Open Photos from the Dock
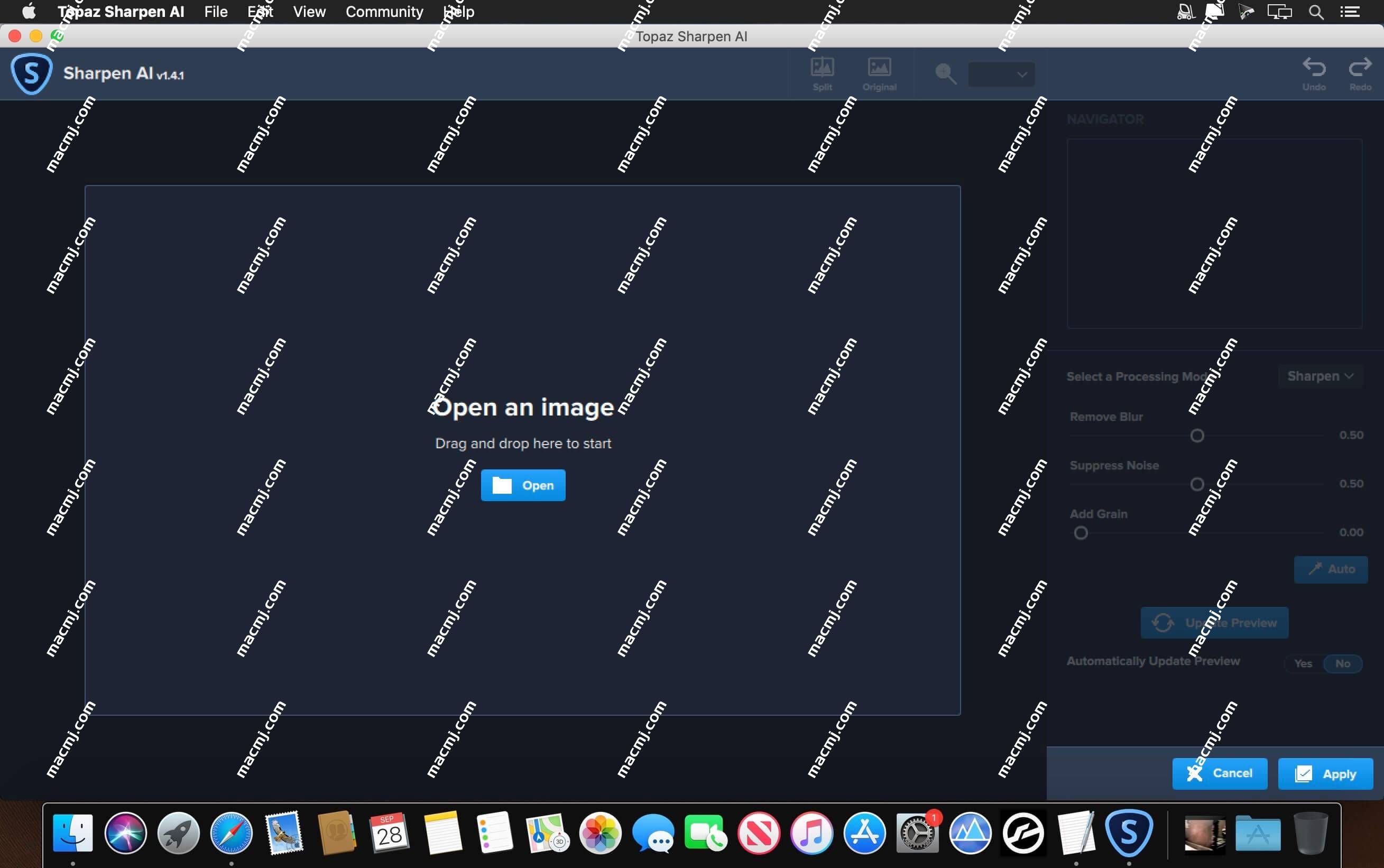The image size is (1384, 868). click(601, 833)
